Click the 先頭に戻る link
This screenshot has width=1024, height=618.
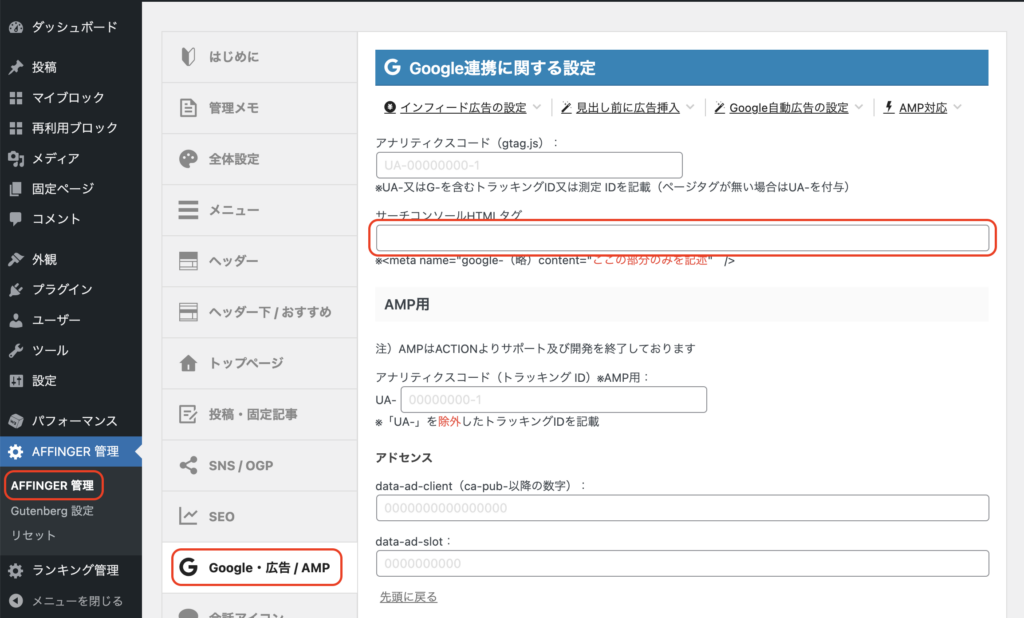408,597
